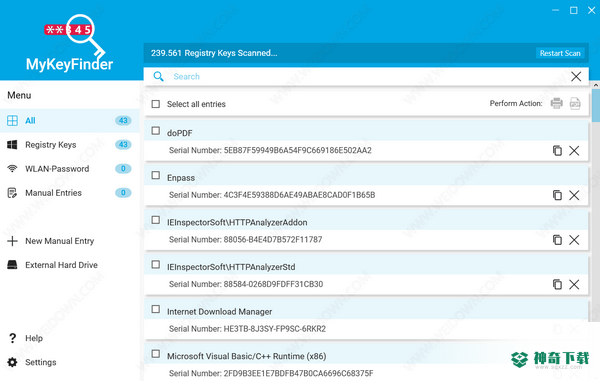The height and width of the screenshot is (381, 600).
Task: Delete the doPDF entry
Action: [574, 150]
